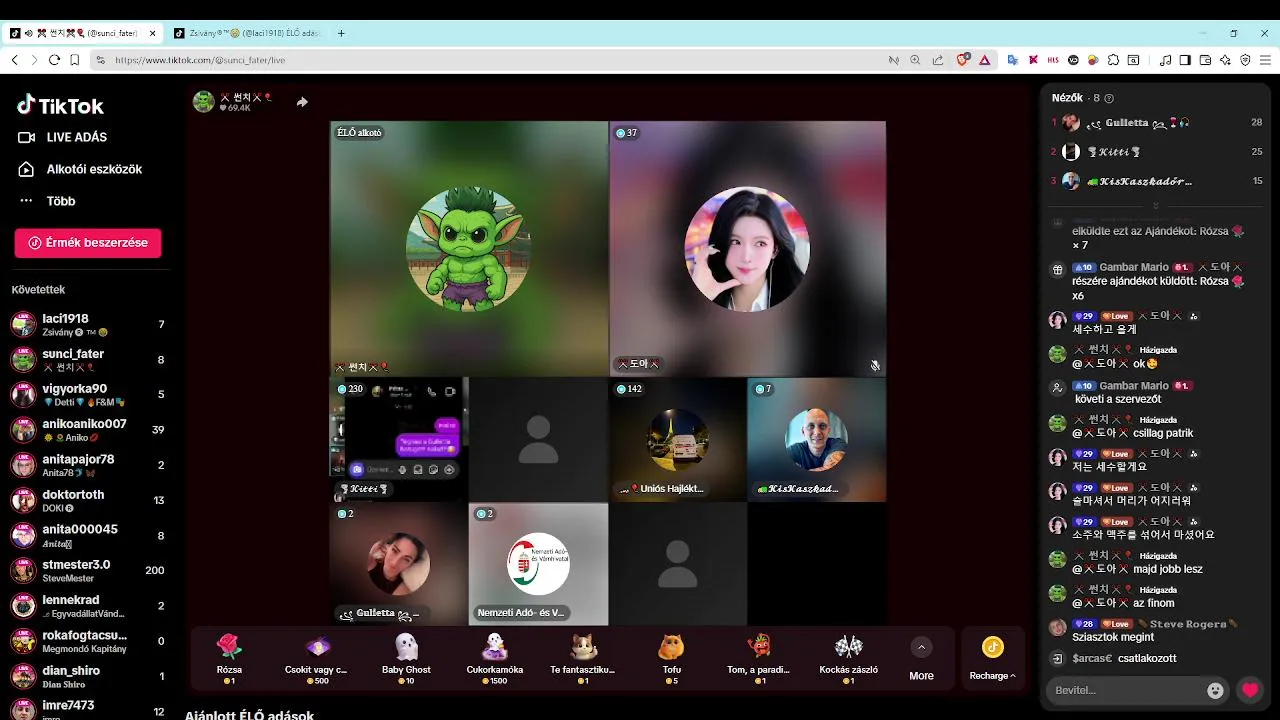The image size is (1280, 720).
Task: Select the 도아 guest video tile
Action: [x=747, y=248]
